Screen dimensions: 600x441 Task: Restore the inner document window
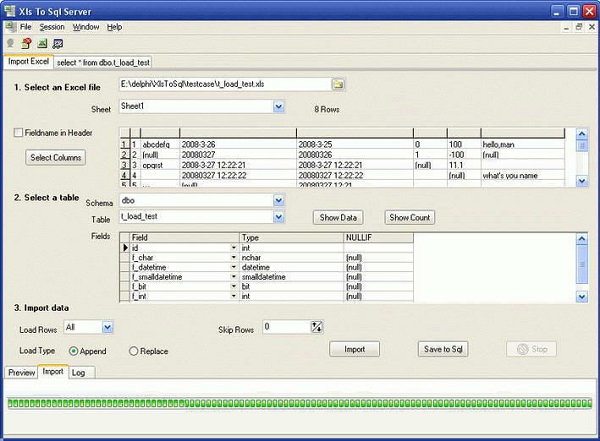point(579,27)
